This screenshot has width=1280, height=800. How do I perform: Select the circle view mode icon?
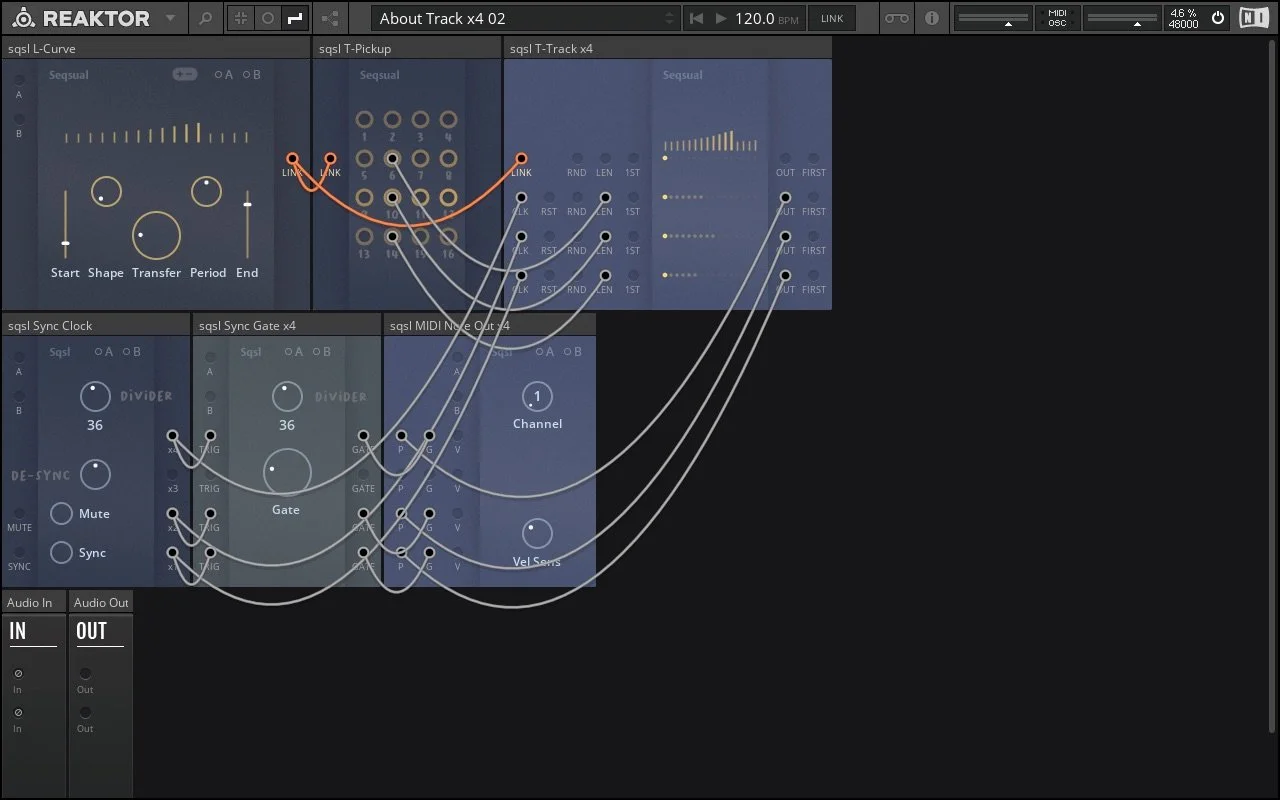pos(268,18)
